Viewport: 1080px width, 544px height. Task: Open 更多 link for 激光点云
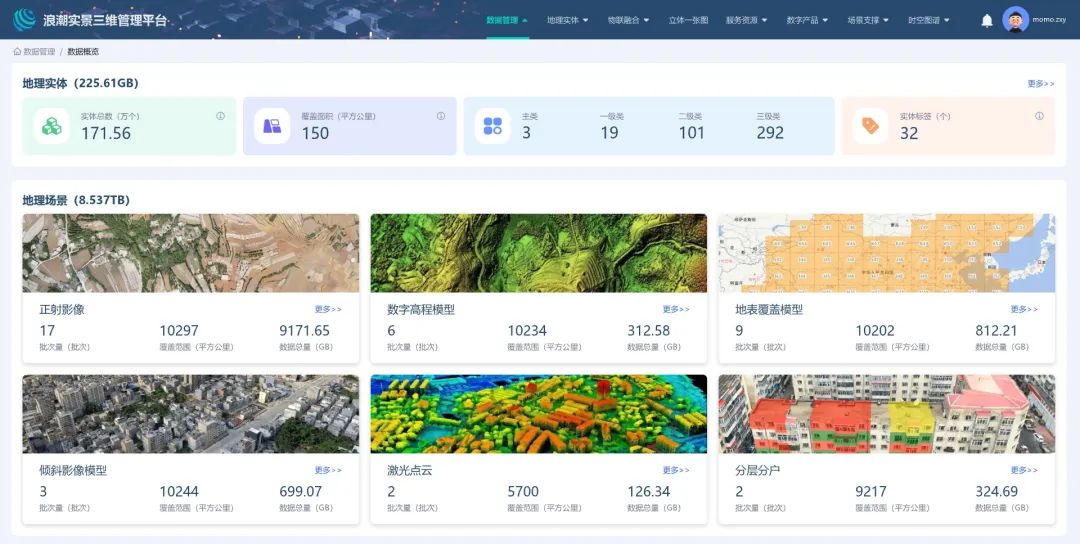coord(676,470)
